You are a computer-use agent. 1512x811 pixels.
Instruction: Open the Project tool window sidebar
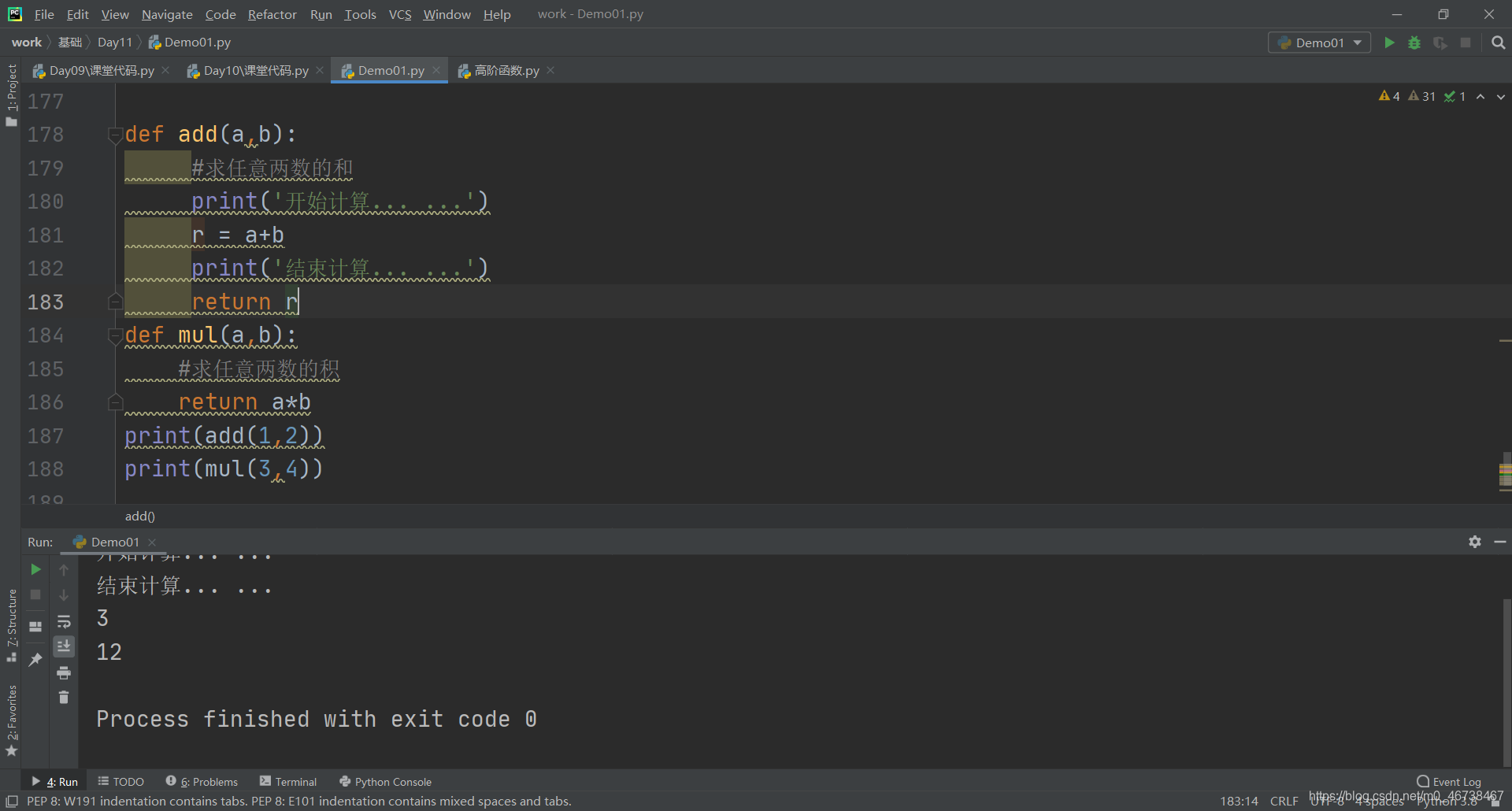(11, 94)
